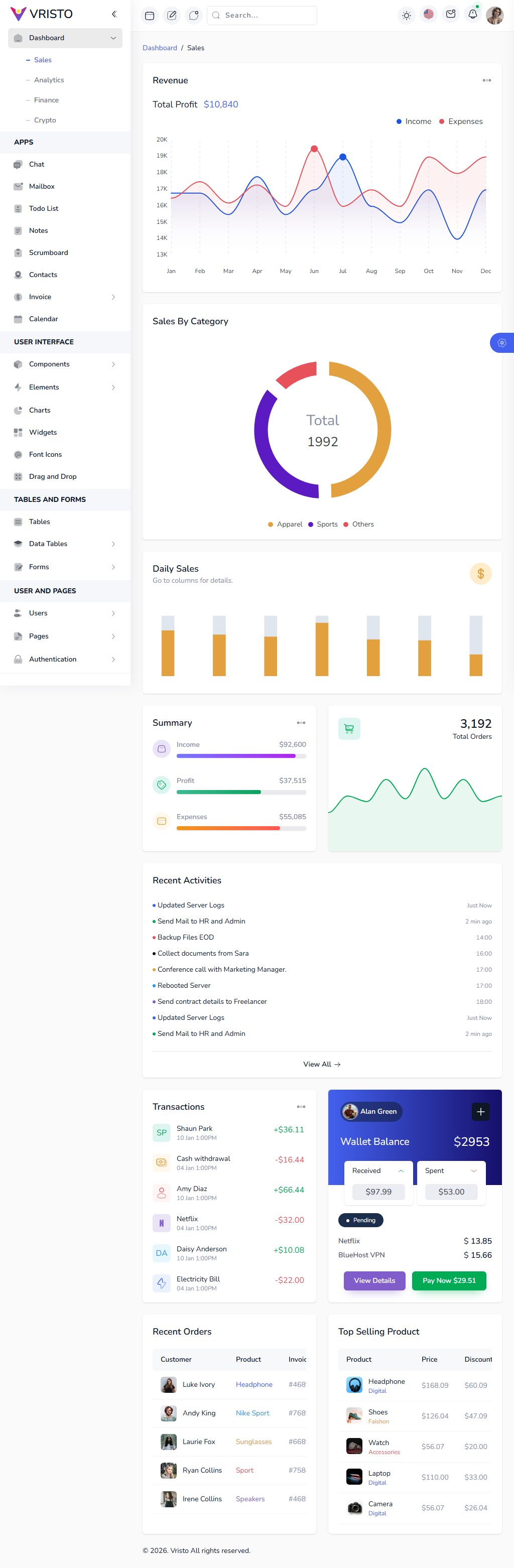Expand the Dashboard sidebar menu
Viewport: 514px width, 1568px height.
(x=65, y=38)
